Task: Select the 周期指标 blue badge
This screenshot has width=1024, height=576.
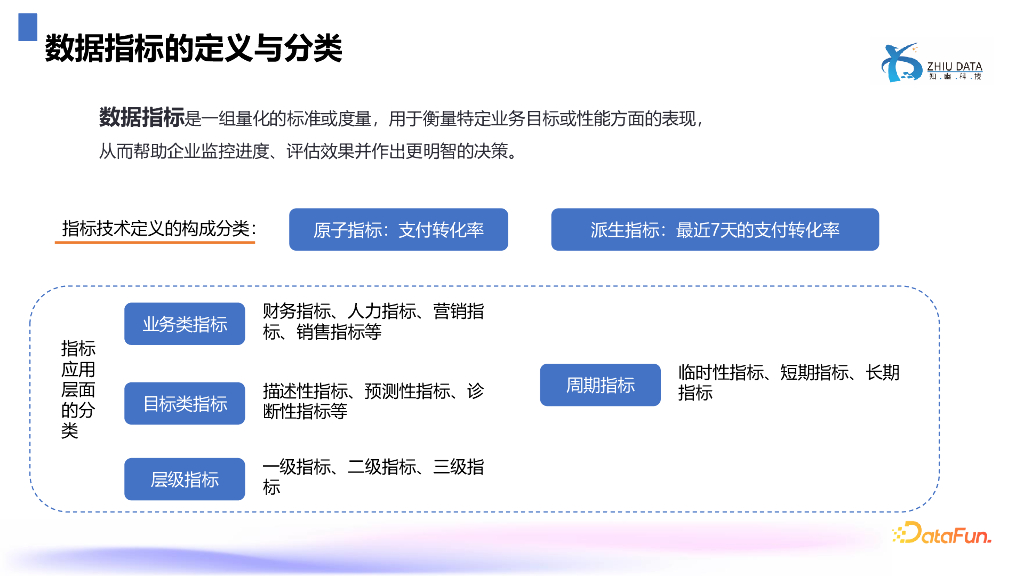Action: click(600, 384)
